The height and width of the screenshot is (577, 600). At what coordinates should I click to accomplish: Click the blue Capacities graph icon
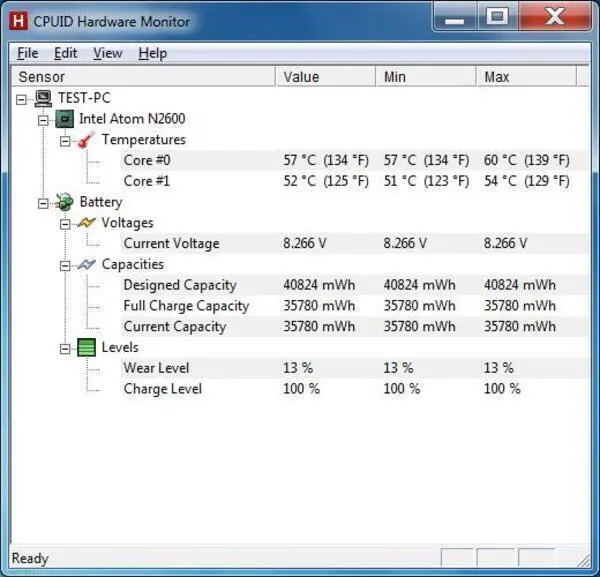tap(86, 264)
